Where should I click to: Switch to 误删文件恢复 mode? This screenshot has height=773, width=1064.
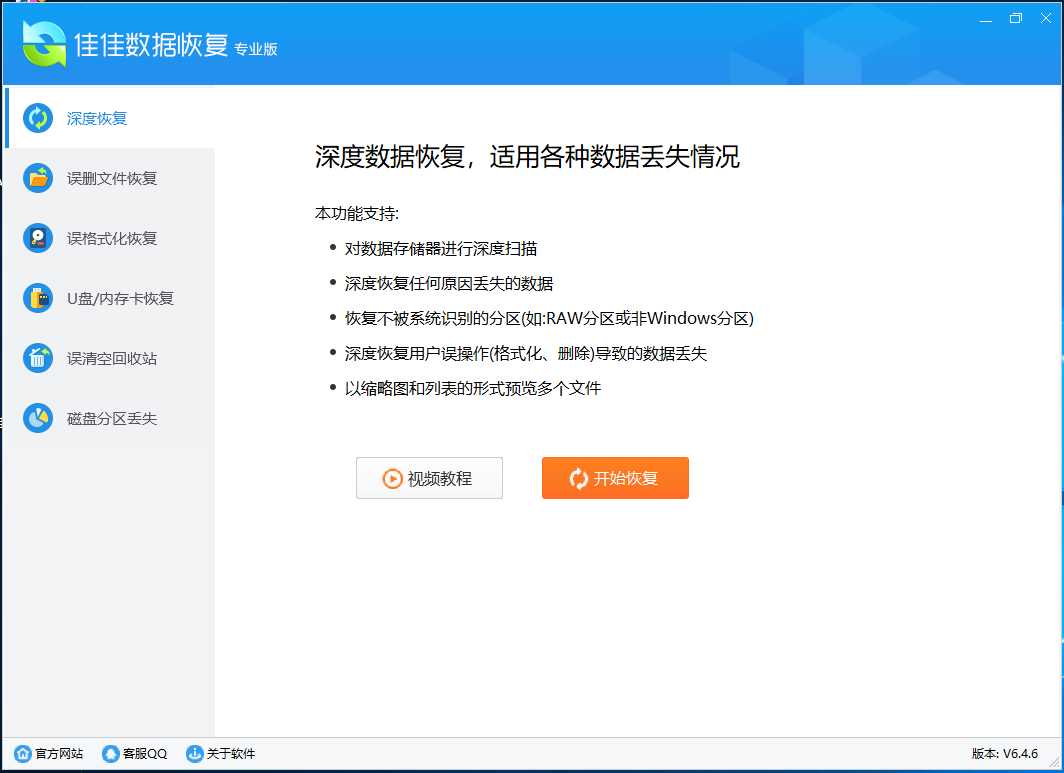(110, 178)
